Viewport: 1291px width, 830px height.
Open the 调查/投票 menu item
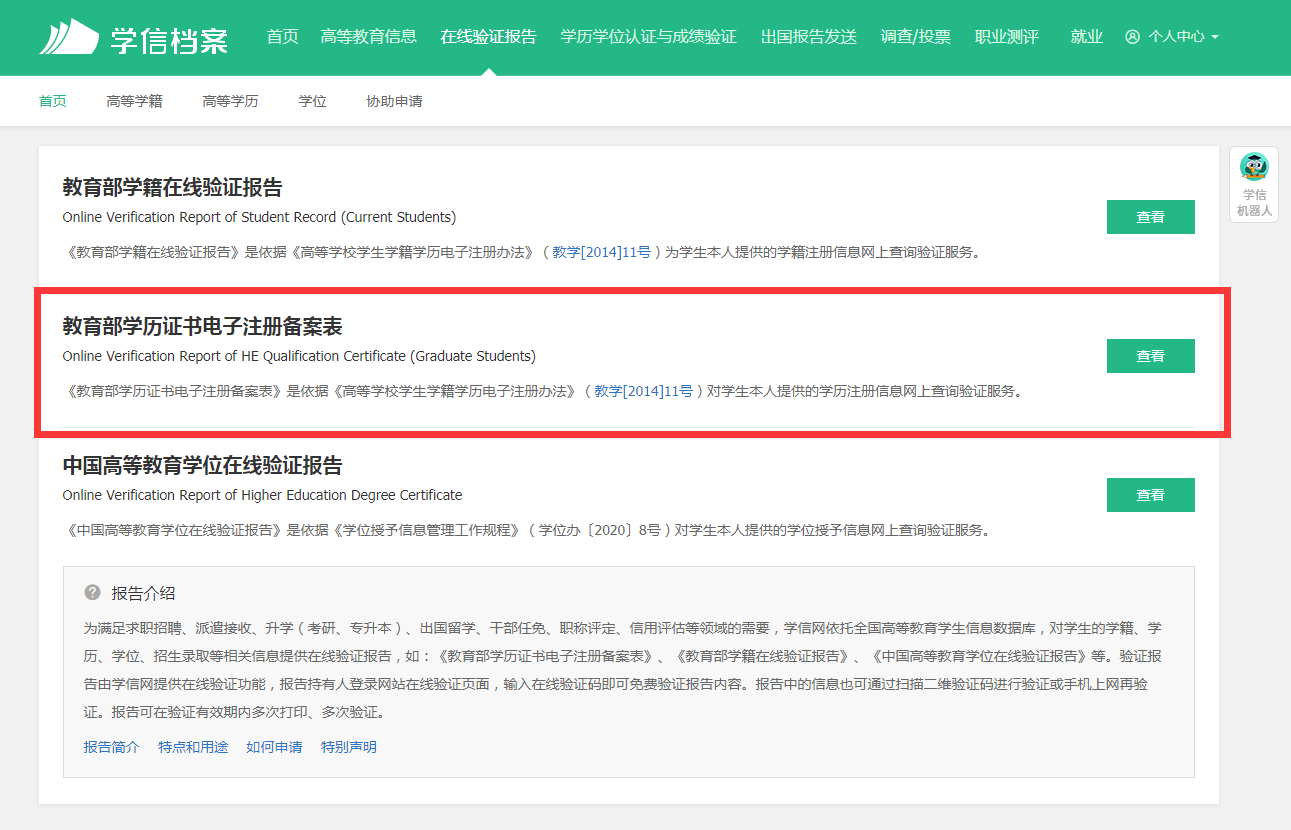915,37
